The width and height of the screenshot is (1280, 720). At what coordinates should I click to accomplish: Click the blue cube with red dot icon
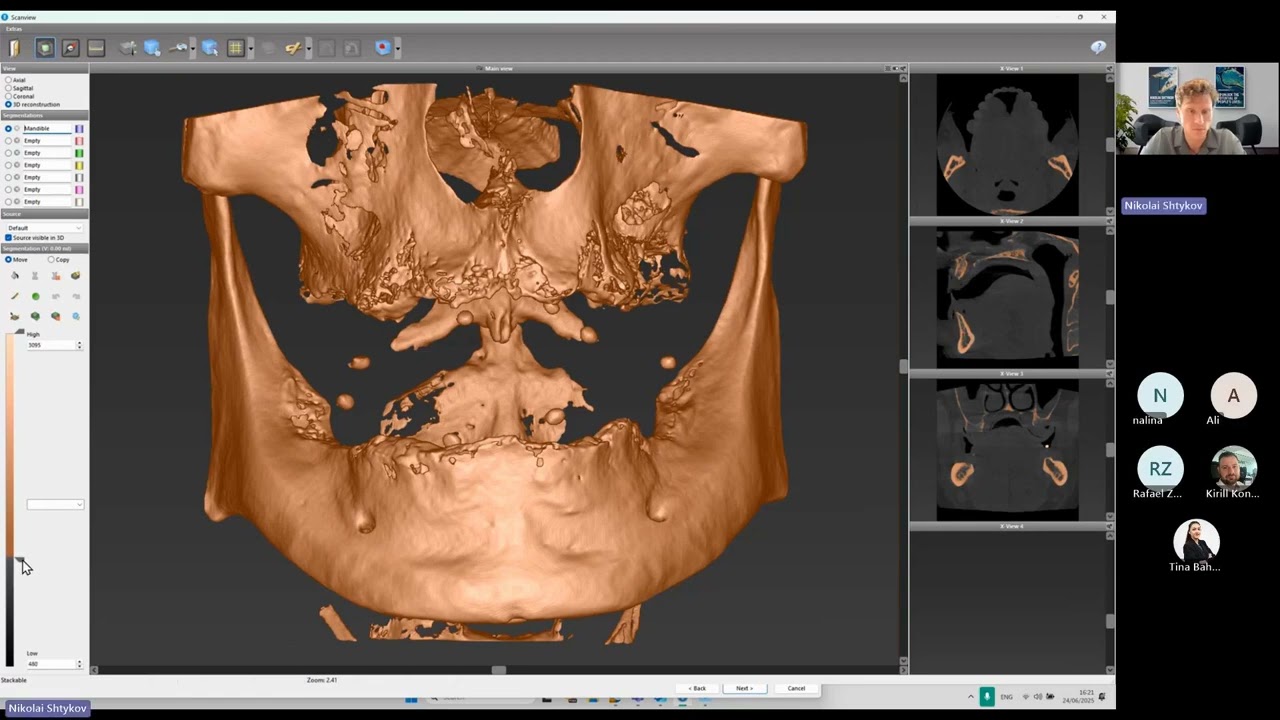coord(383,48)
